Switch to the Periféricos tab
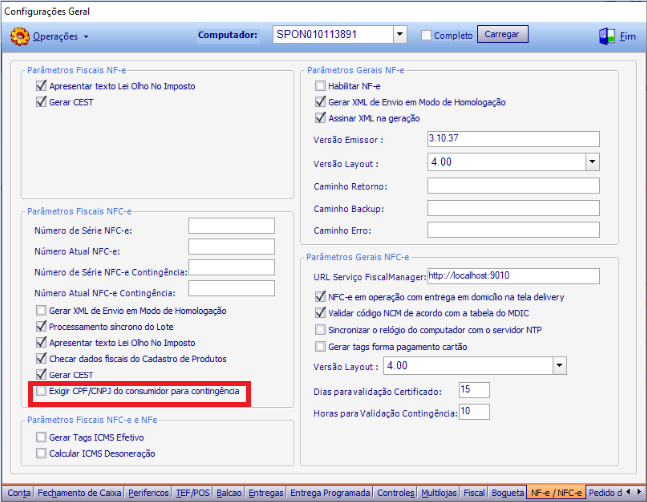The image size is (647, 502). [x=149, y=493]
